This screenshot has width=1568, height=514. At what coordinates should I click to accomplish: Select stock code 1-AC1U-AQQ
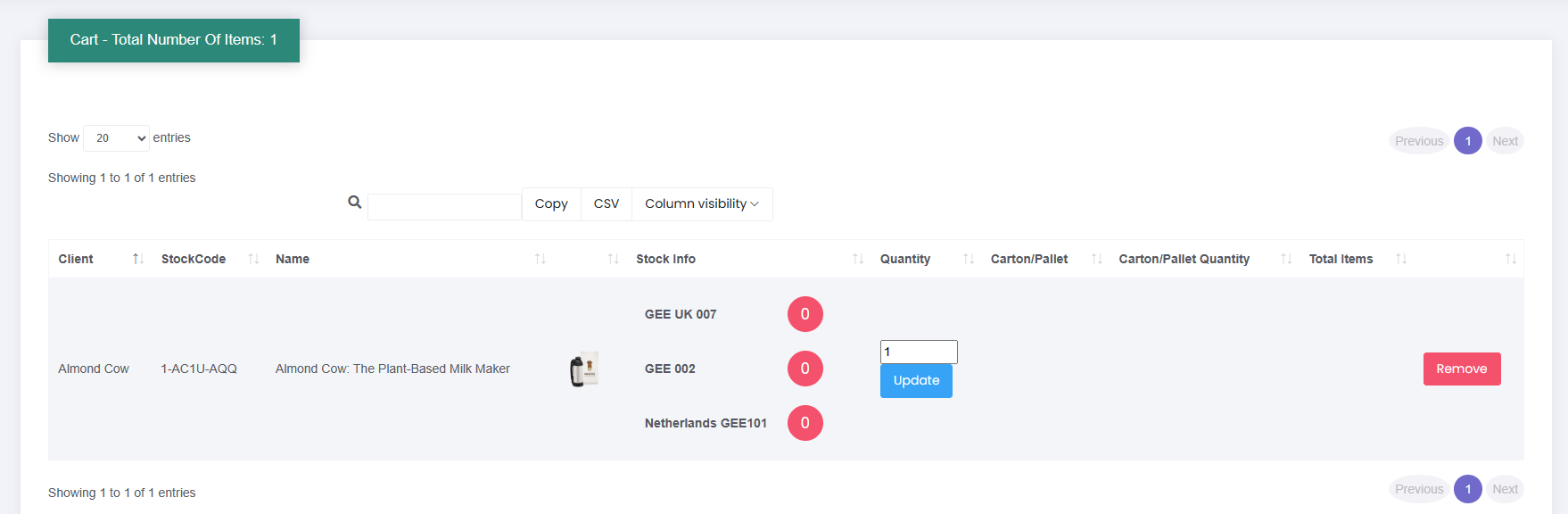pyautogui.click(x=199, y=369)
